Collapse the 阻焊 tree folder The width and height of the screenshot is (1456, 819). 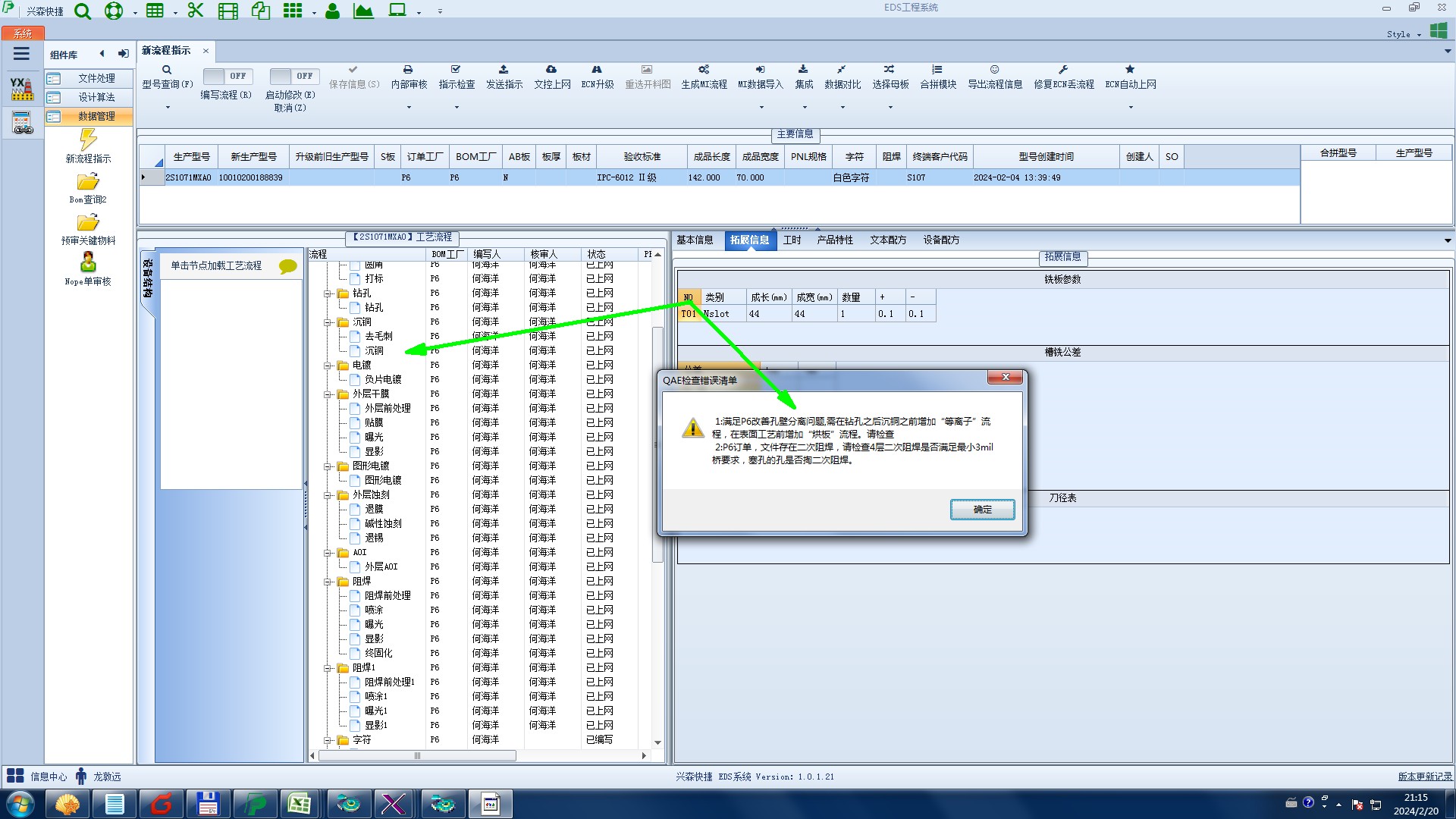tap(328, 582)
